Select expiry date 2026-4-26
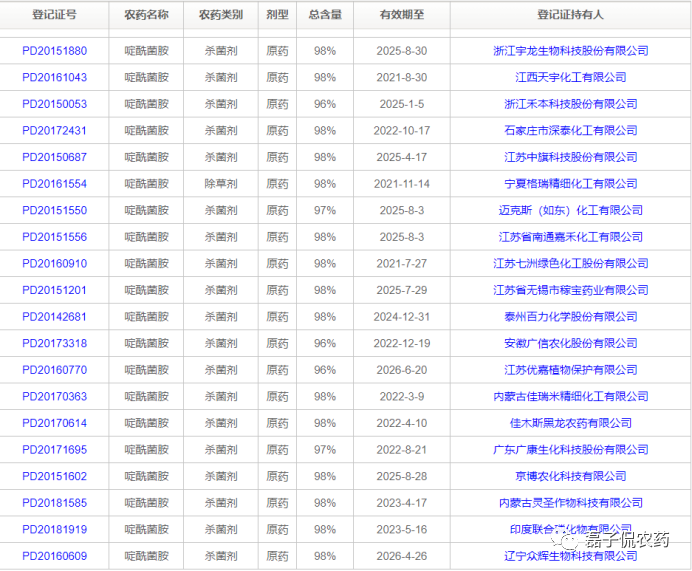Image resolution: width=692 pixels, height=571 pixels. (x=402, y=556)
